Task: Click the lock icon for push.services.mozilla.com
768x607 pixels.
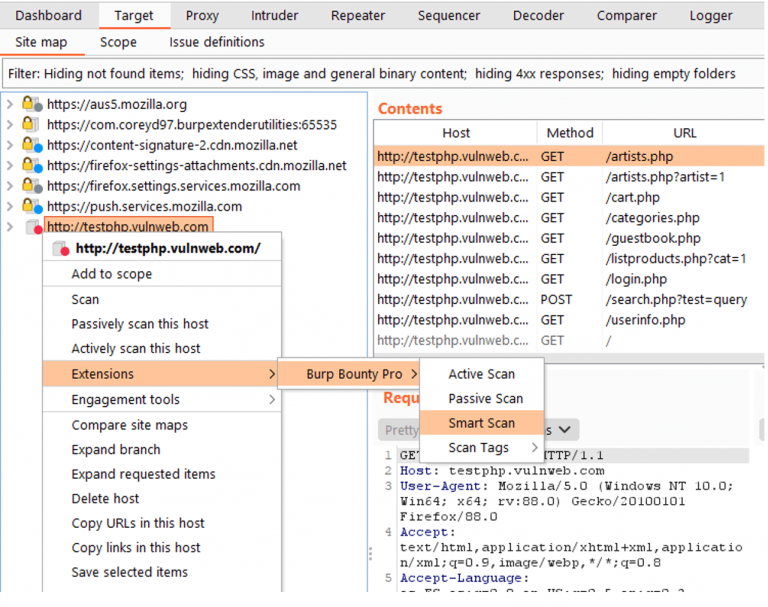Action: coord(32,206)
